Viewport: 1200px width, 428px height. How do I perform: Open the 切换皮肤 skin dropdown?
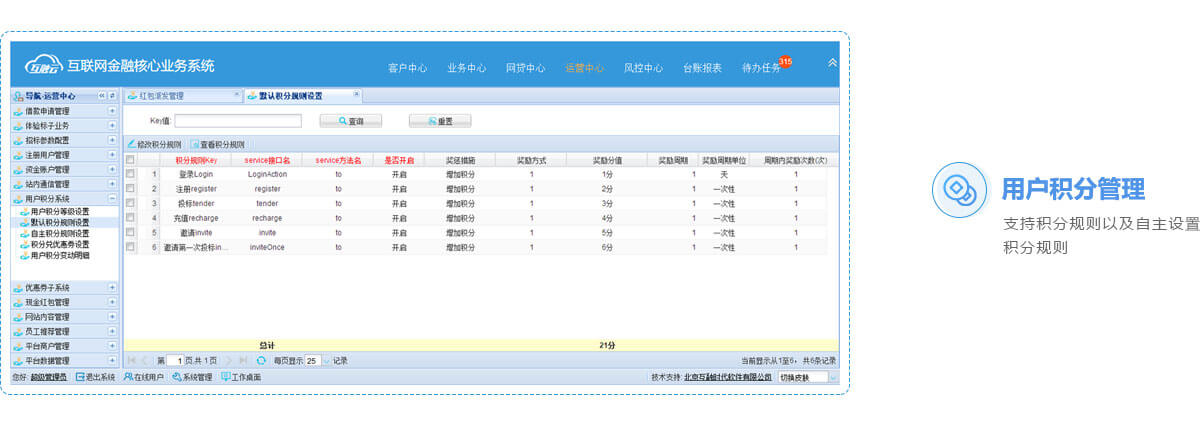tap(832, 378)
